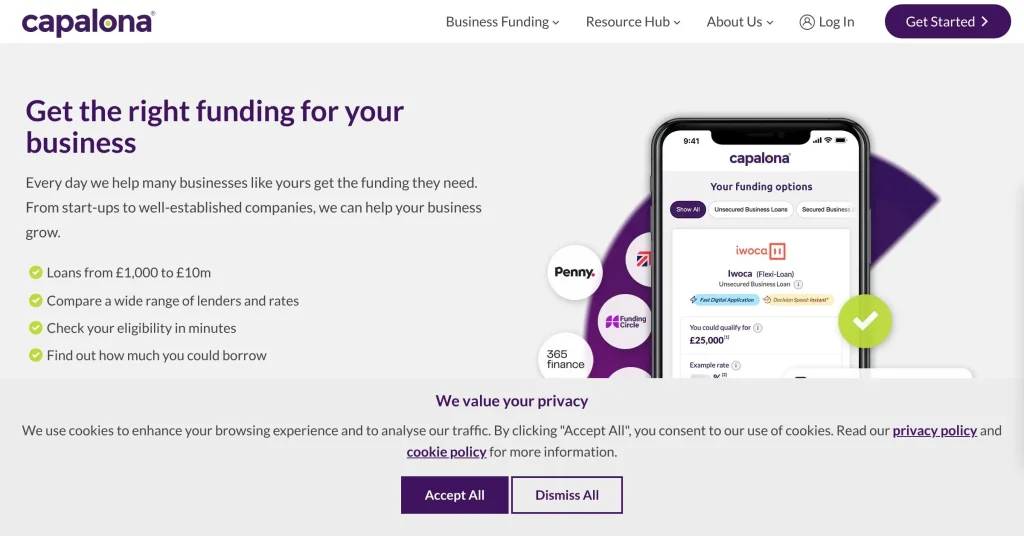Click the Union Jack flag bubble
This screenshot has width=1024, height=536.
[x=641, y=259]
